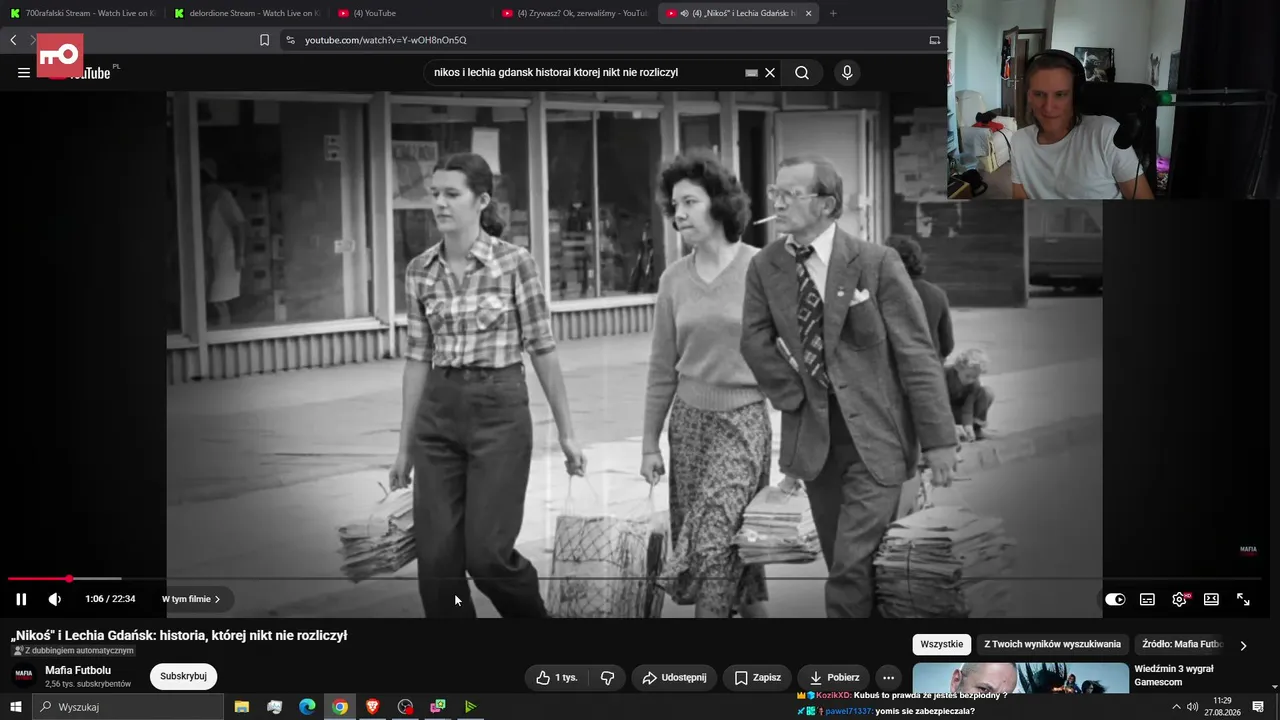
Task: Show more filter chips with right chevron
Action: 1243,645
